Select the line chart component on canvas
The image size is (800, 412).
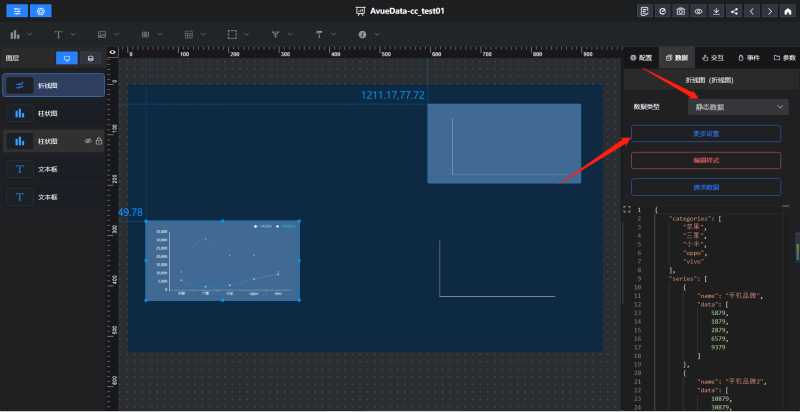[x=222, y=261]
